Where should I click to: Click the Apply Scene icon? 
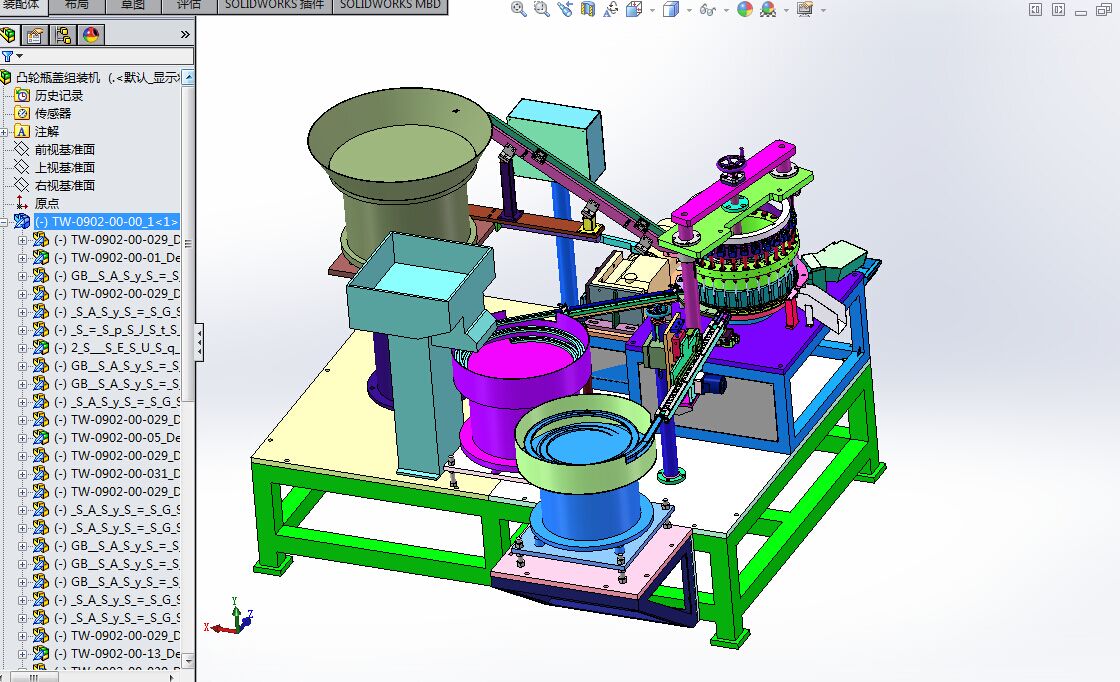tap(768, 9)
